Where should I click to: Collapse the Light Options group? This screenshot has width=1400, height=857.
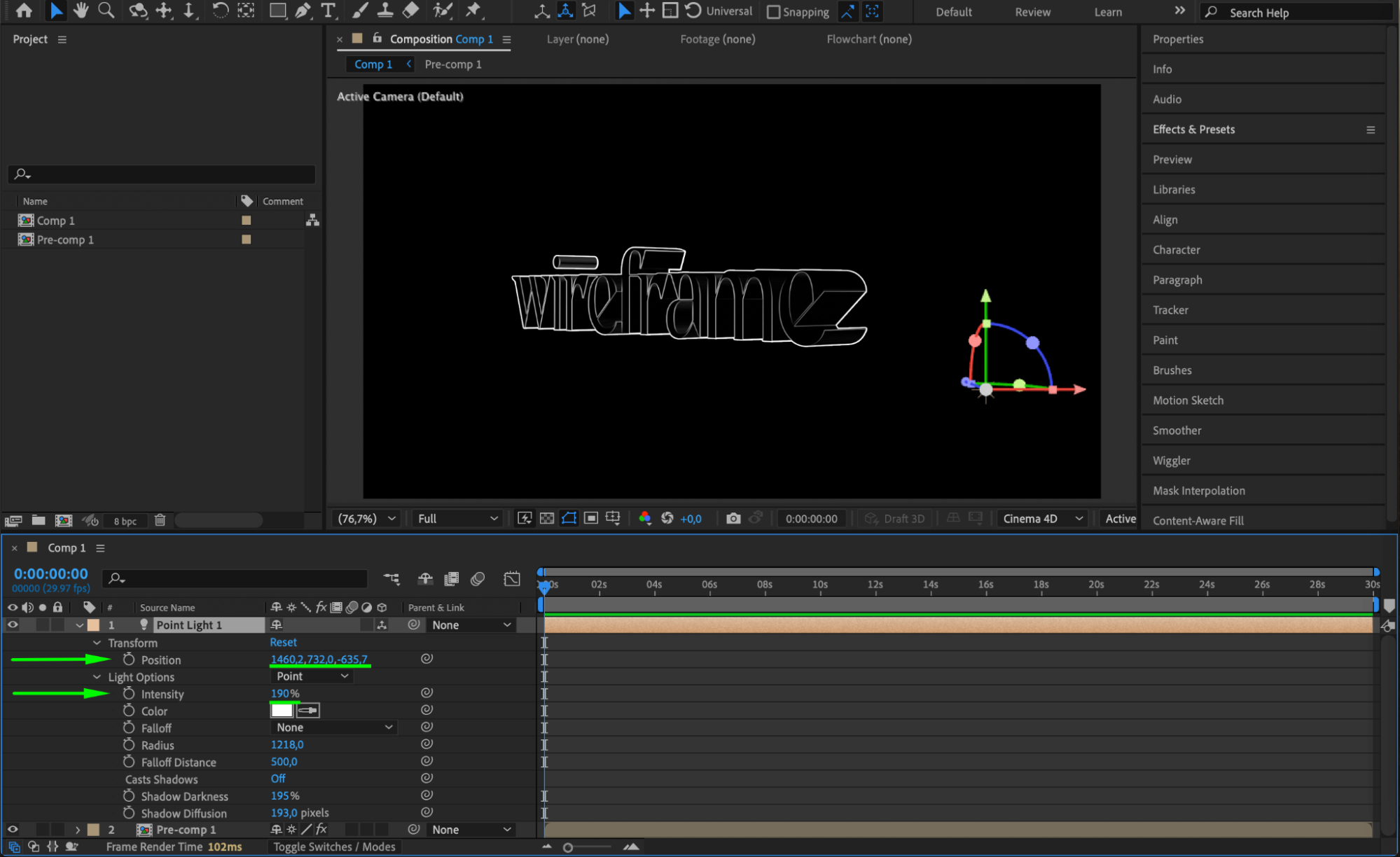pyautogui.click(x=97, y=677)
